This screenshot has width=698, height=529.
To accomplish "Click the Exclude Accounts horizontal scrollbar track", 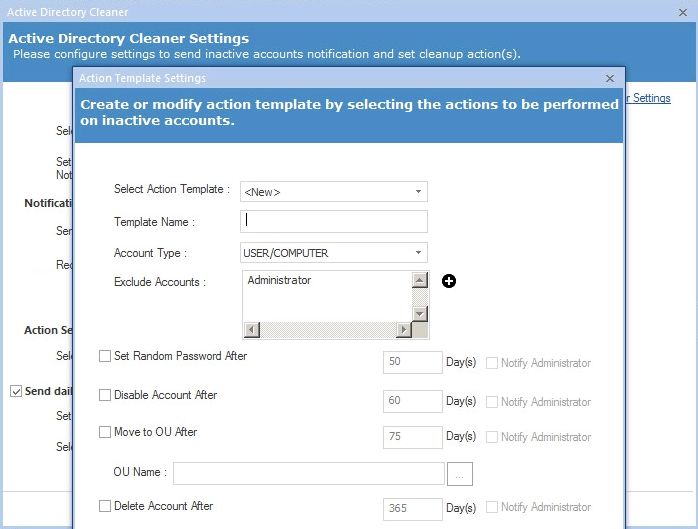I will [328, 330].
